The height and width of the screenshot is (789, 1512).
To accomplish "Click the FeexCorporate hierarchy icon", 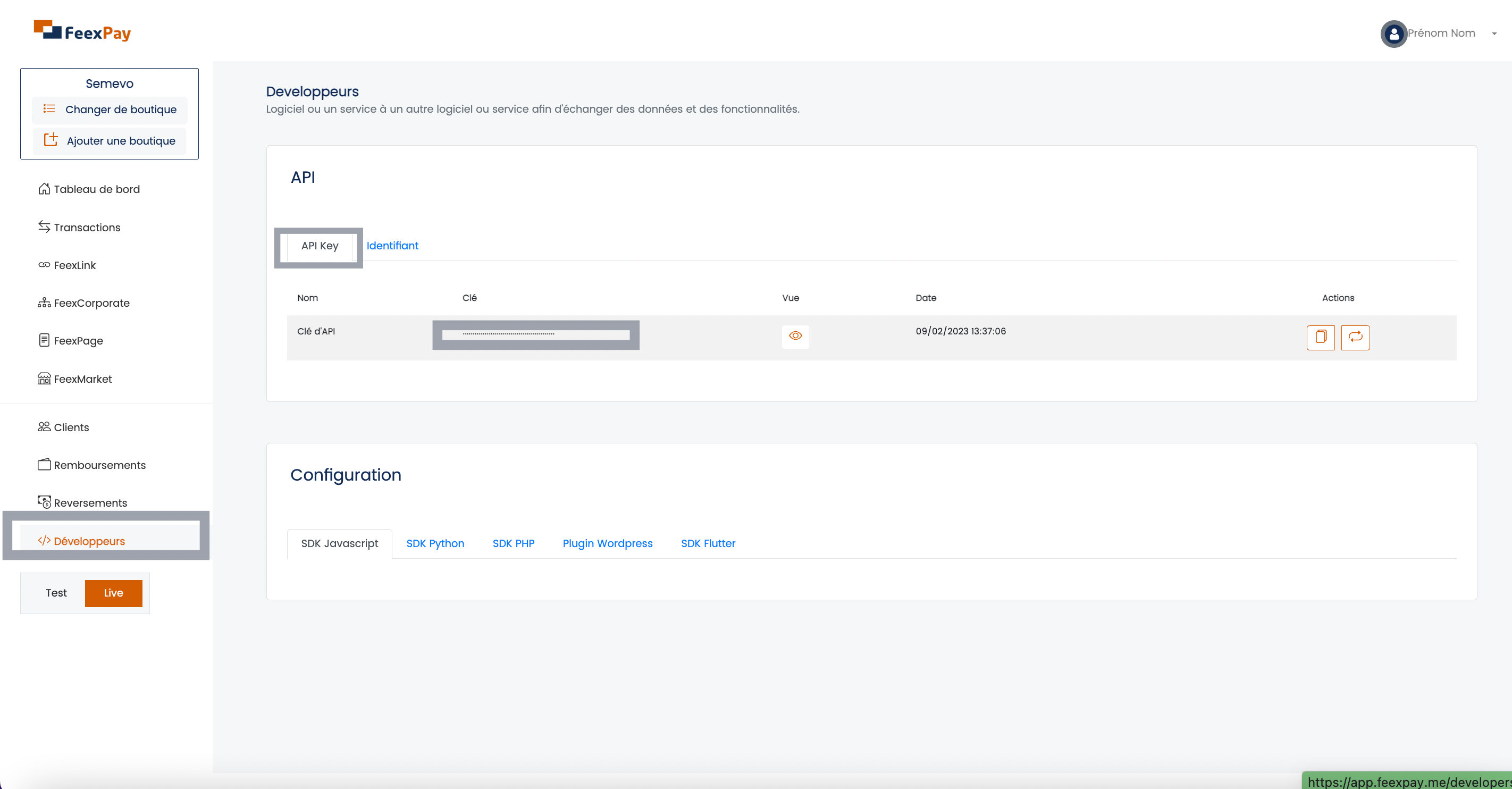I will pyautogui.click(x=44, y=303).
